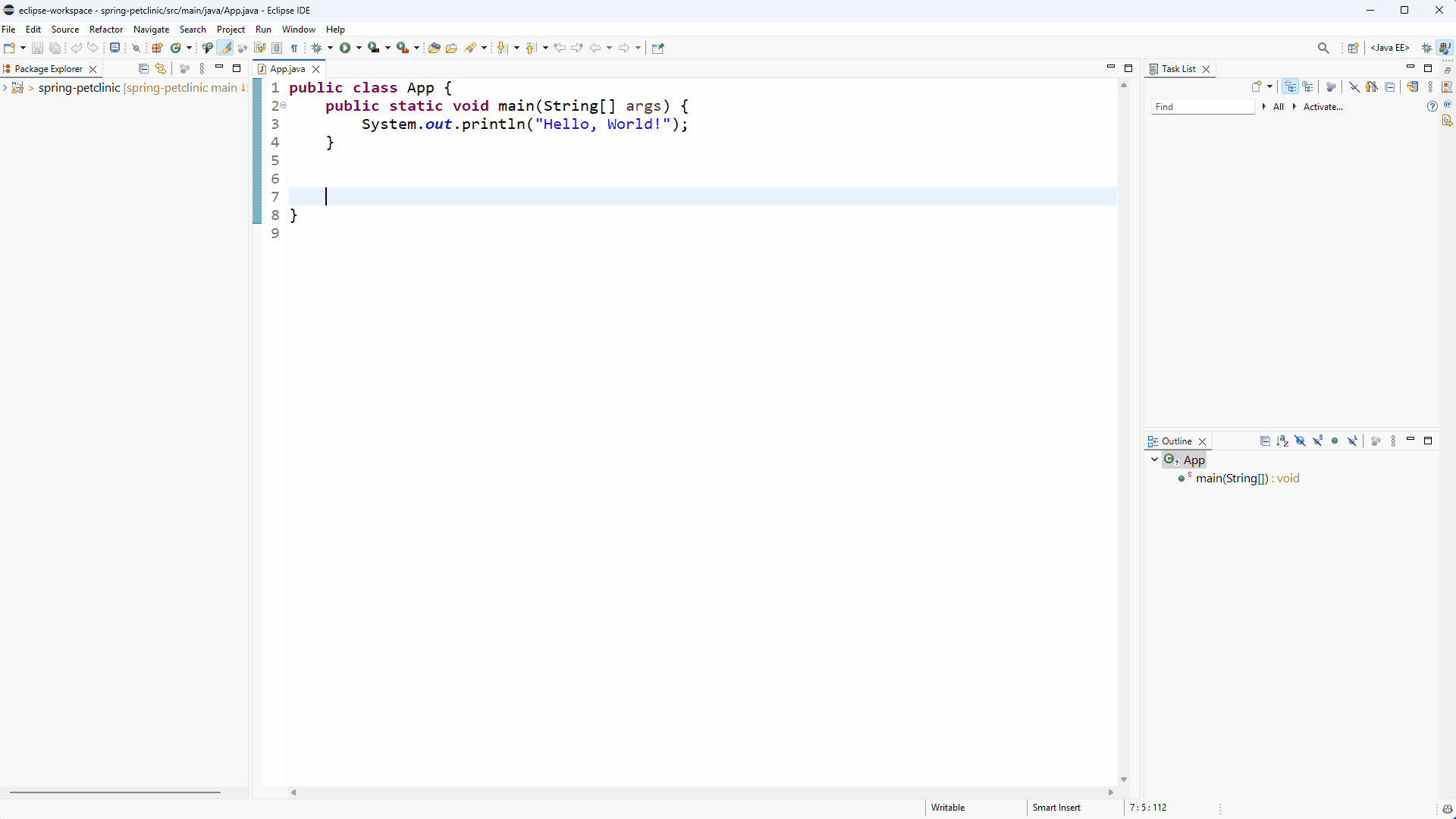This screenshot has height=819, width=1456.
Task: Run the application with green play icon
Action: tap(345, 48)
